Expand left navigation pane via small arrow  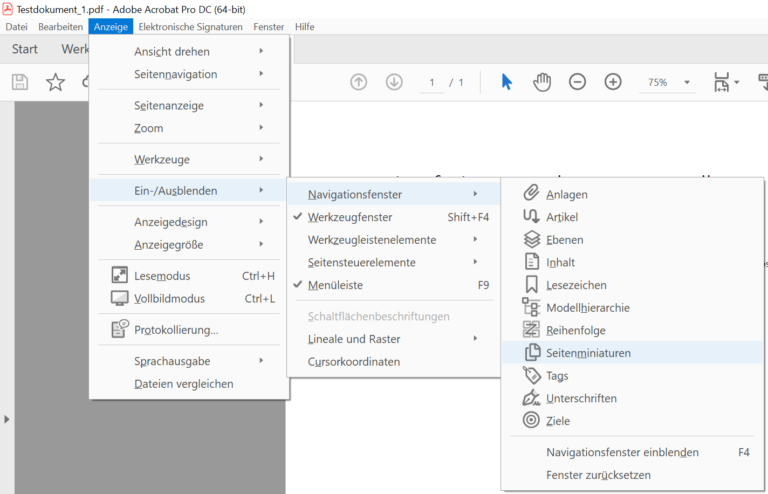click(x=6, y=419)
